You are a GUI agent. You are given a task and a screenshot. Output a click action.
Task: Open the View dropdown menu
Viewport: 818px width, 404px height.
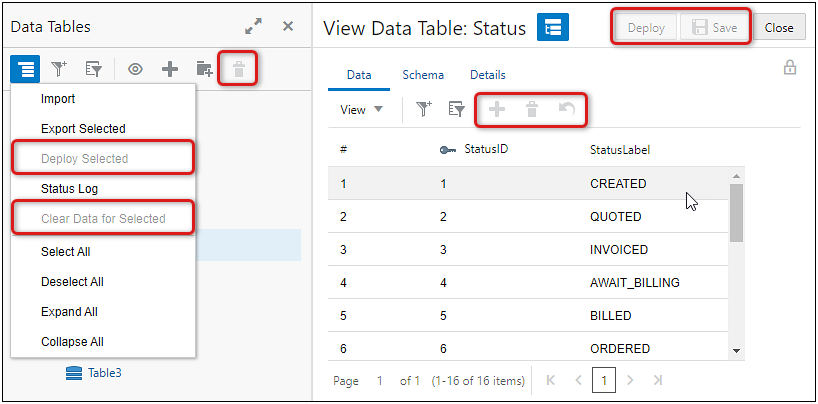pyautogui.click(x=361, y=110)
